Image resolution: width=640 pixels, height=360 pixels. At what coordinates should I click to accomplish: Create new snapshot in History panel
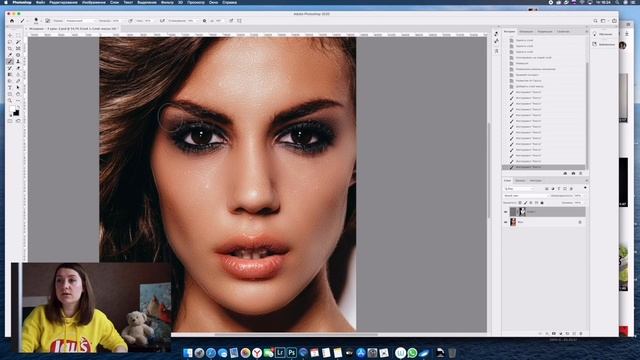[573, 173]
